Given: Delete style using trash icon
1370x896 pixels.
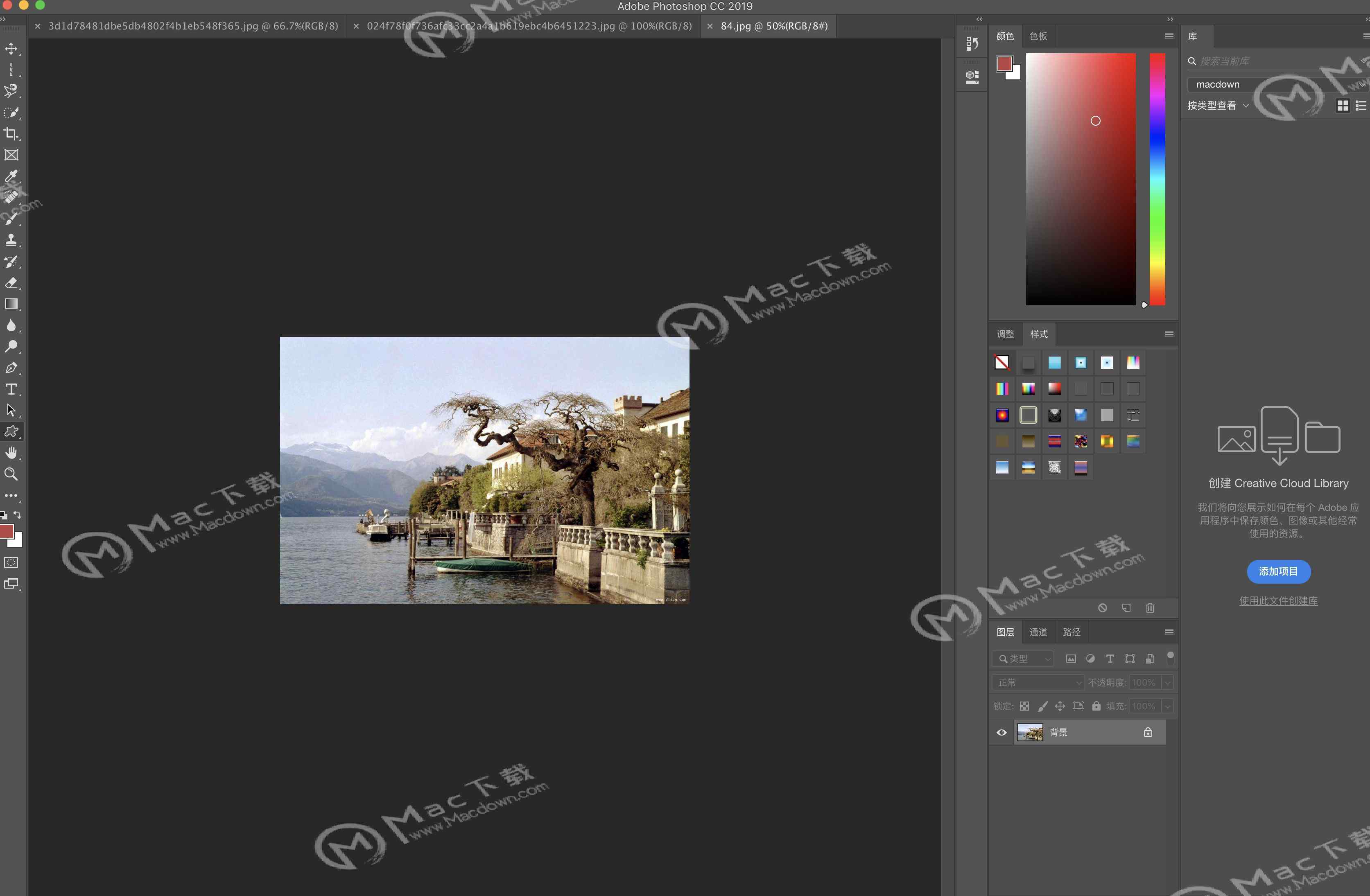Looking at the screenshot, I should pyautogui.click(x=1150, y=608).
